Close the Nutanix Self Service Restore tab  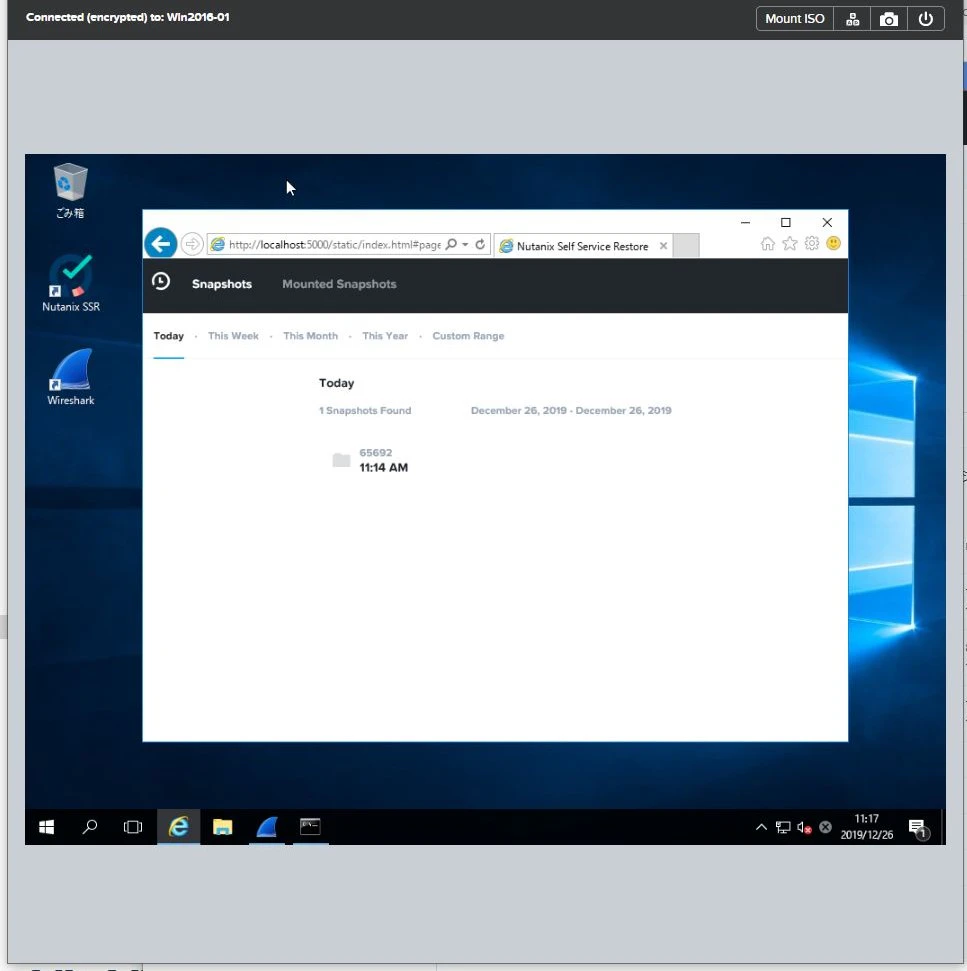point(663,246)
